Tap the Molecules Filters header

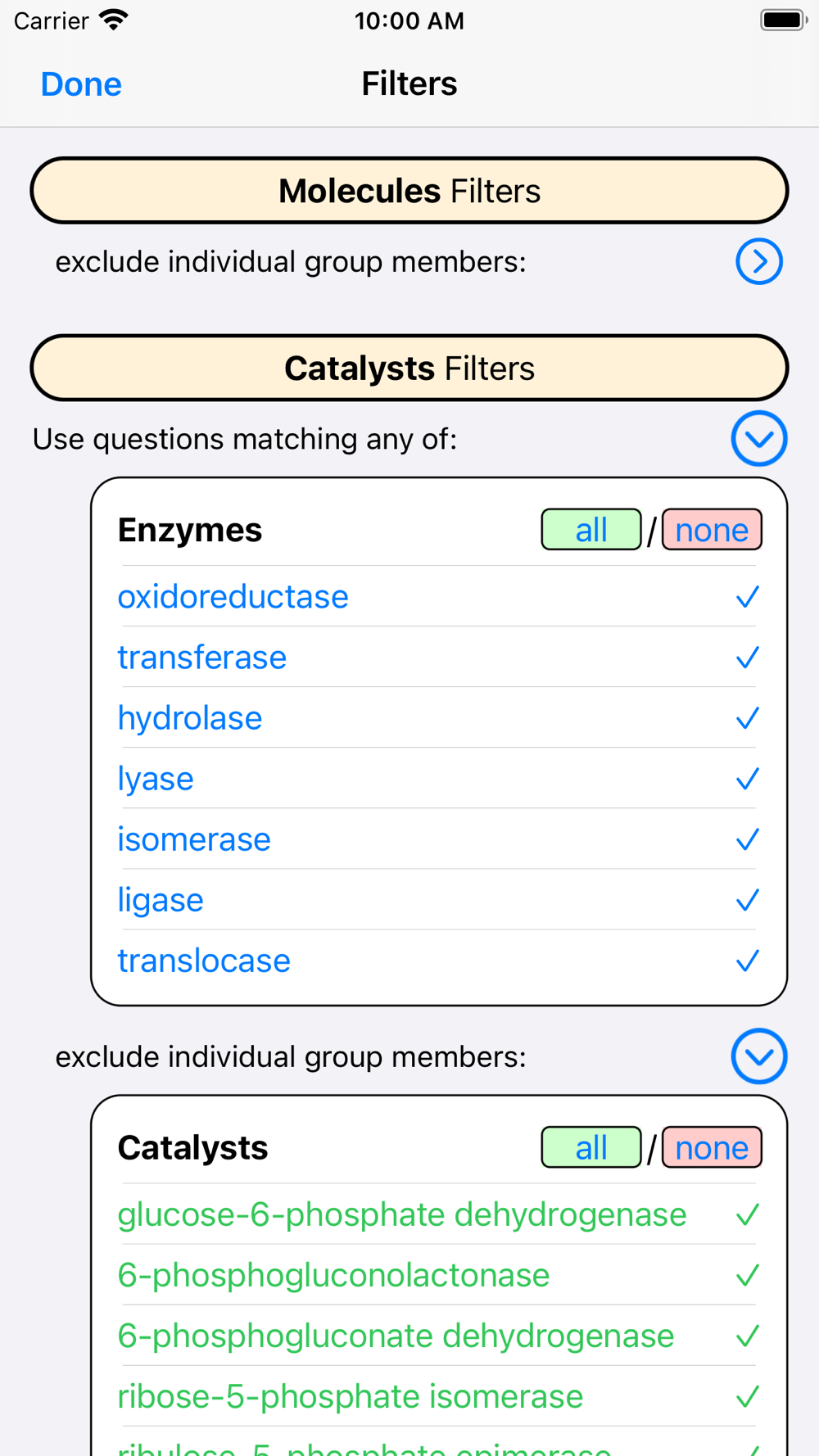[409, 191]
